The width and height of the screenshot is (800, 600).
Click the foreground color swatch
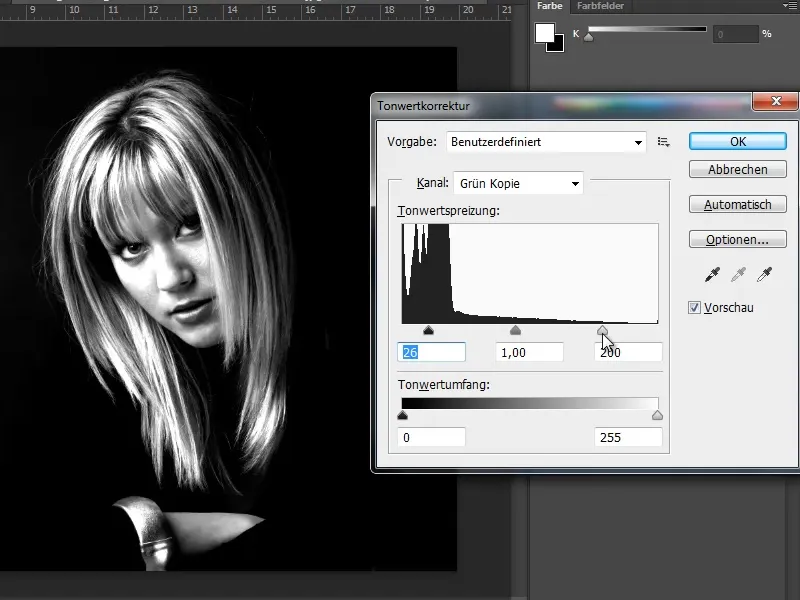click(544, 34)
